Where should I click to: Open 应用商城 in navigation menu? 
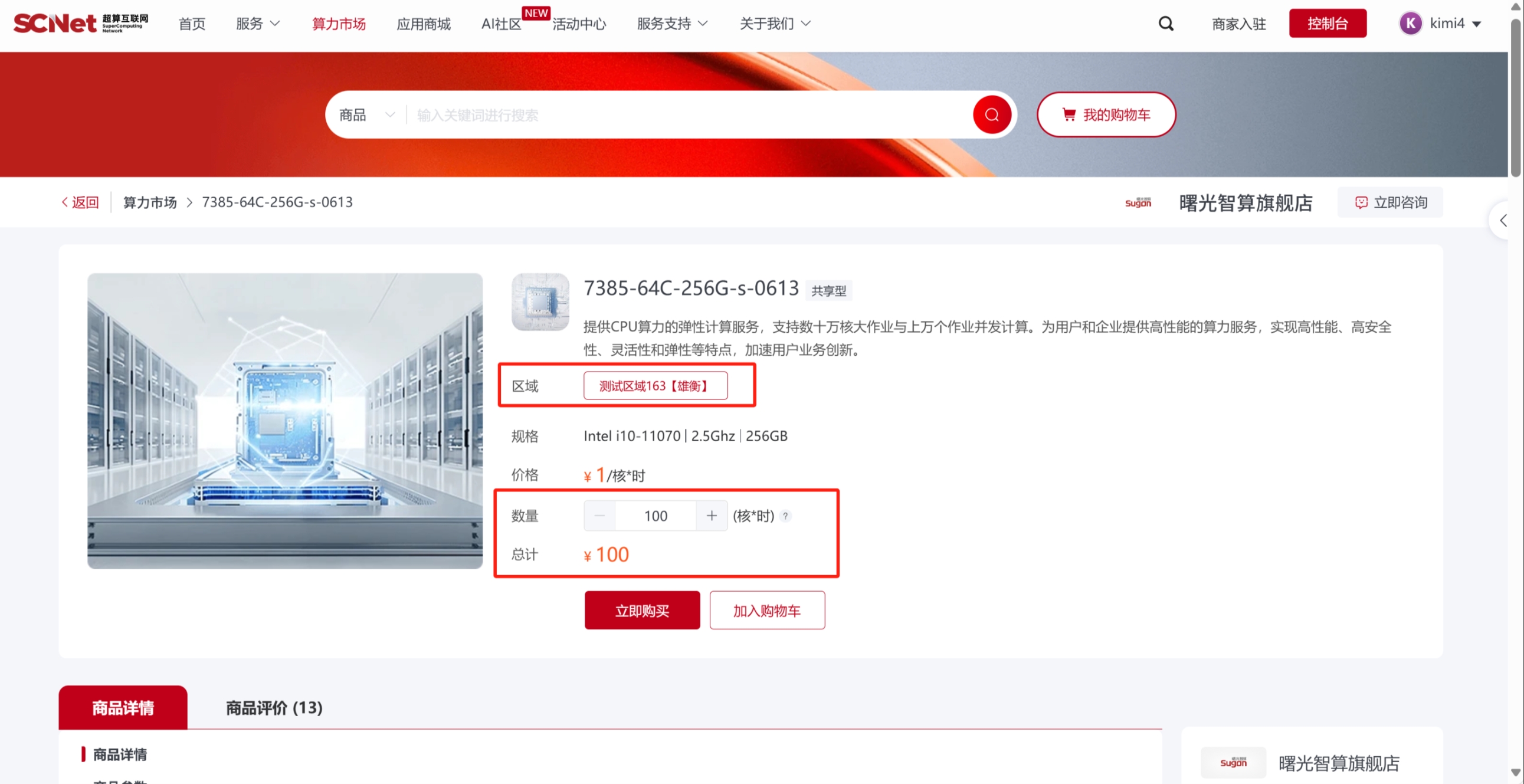point(423,24)
